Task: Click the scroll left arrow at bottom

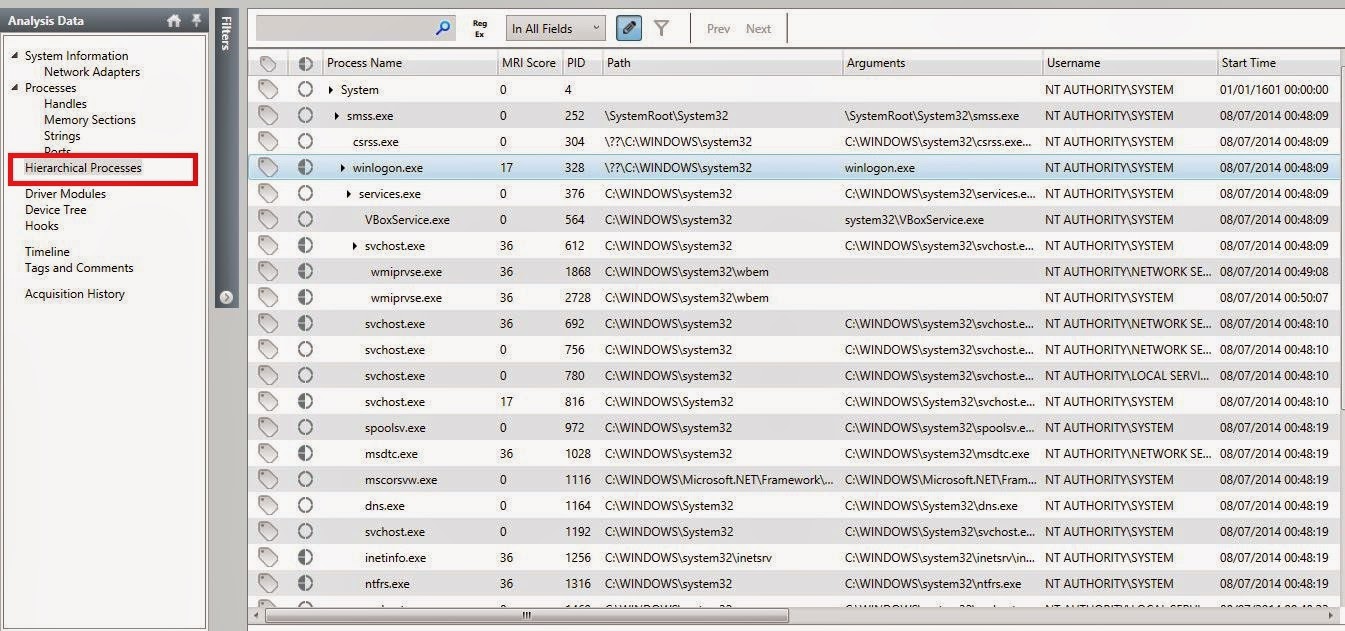Action: (x=258, y=616)
